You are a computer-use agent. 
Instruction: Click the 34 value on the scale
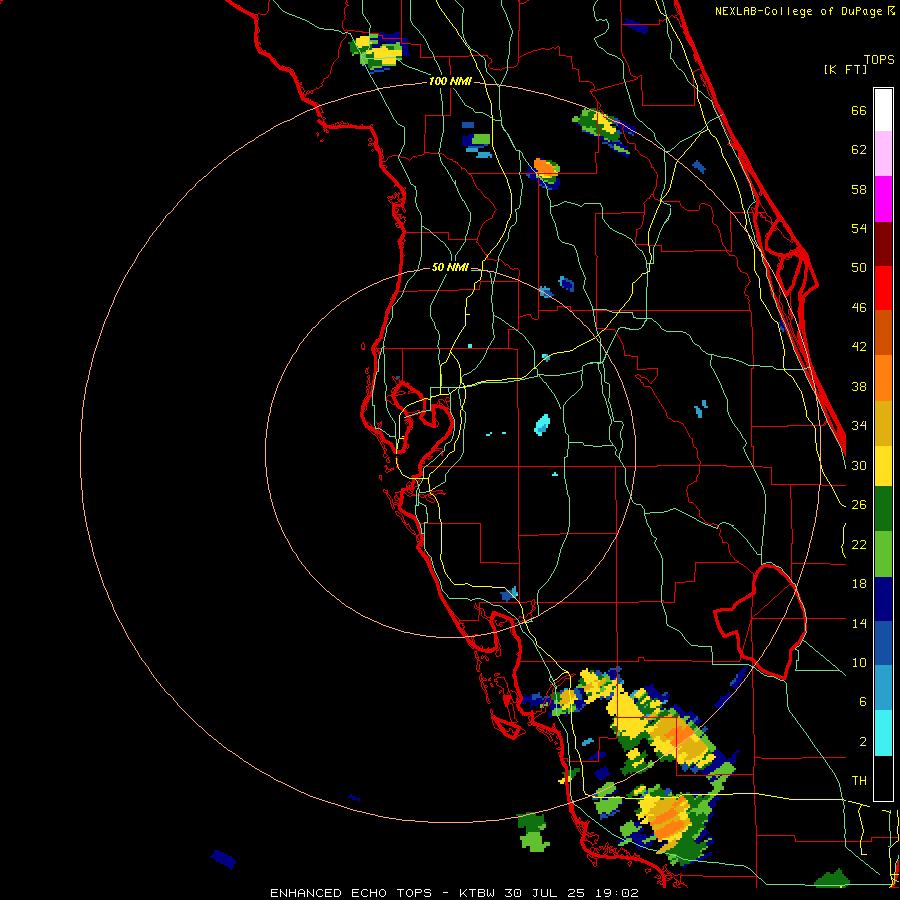pyautogui.click(x=859, y=425)
